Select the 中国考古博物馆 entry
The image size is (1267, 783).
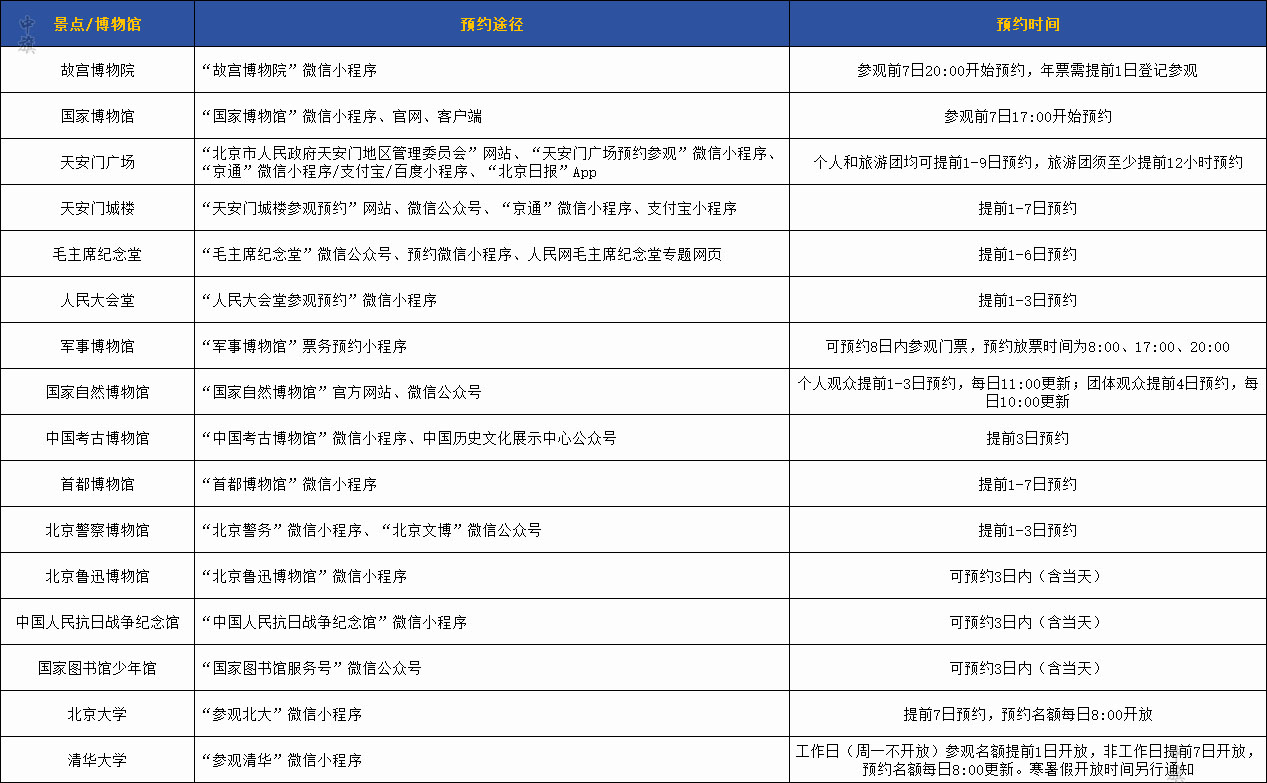(x=96, y=438)
